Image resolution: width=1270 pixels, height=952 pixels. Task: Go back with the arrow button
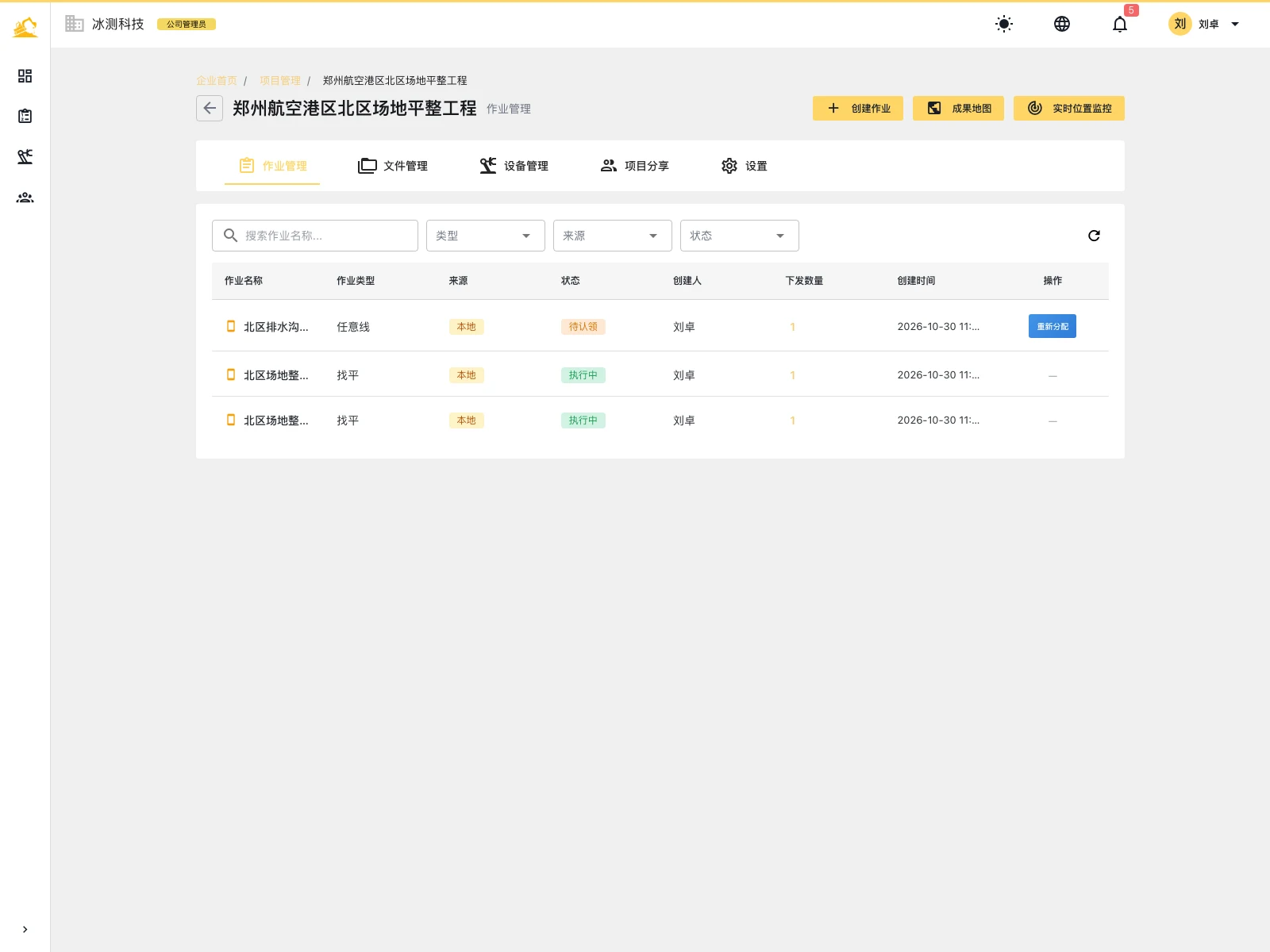[x=210, y=108]
